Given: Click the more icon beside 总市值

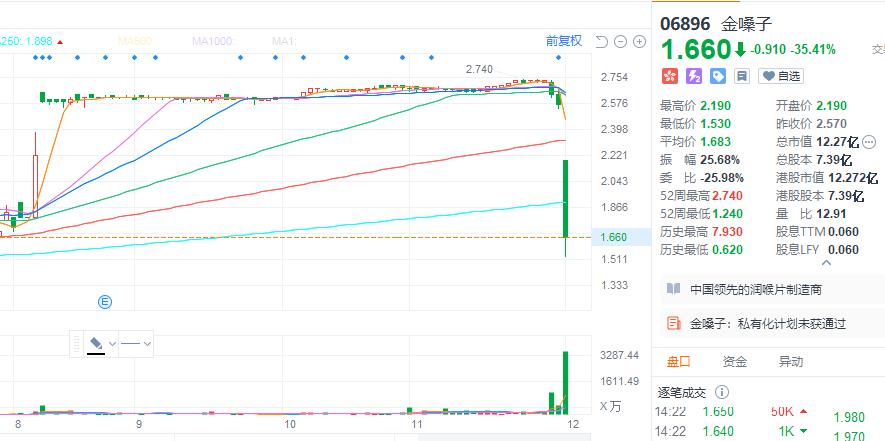Looking at the screenshot, I should tap(869, 142).
